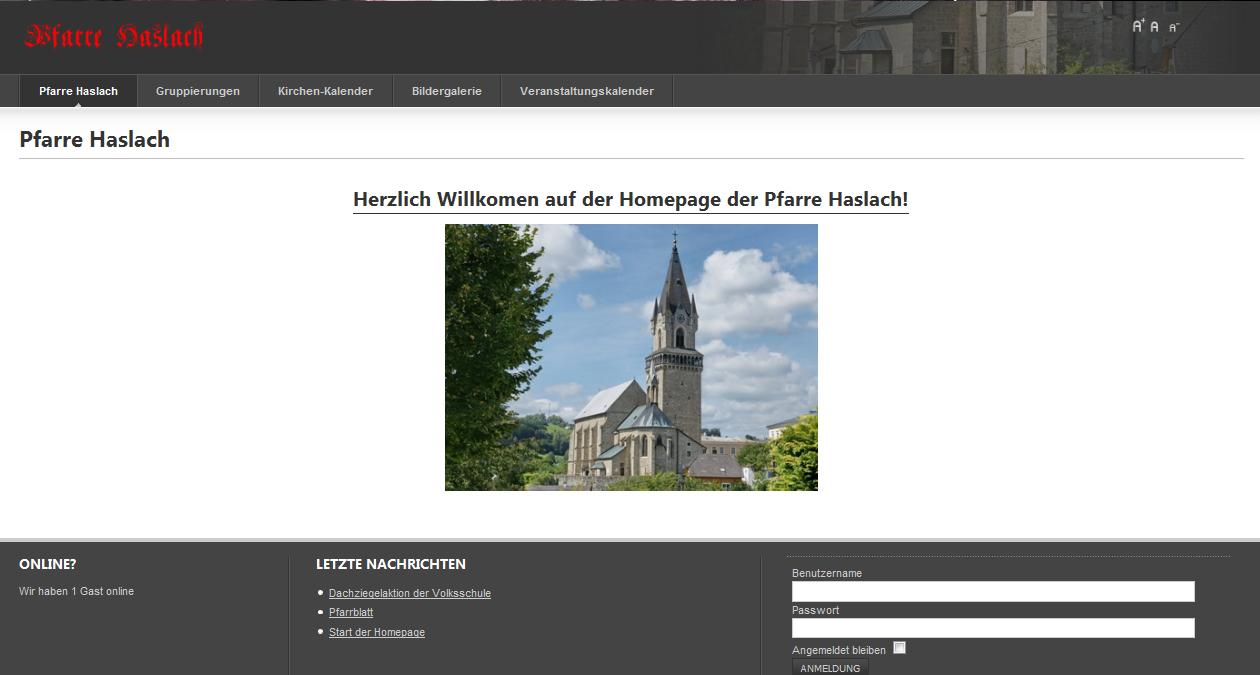This screenshot has width=1260, height=675.
Task: Click the Angemeldet bleiben label text
Action: pos(838,650)
